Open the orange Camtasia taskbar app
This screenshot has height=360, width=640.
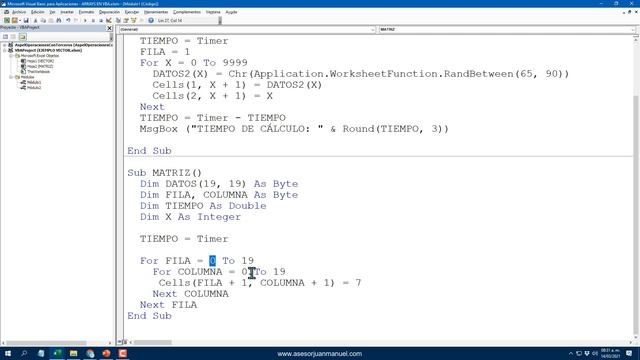click(122, 353)
